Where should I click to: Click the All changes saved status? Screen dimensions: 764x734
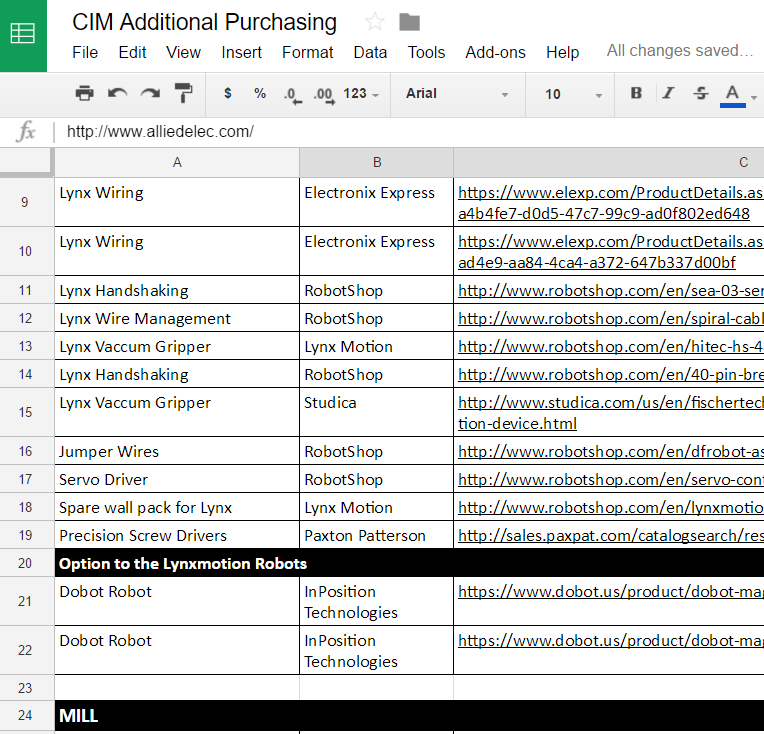click(680, 50)
